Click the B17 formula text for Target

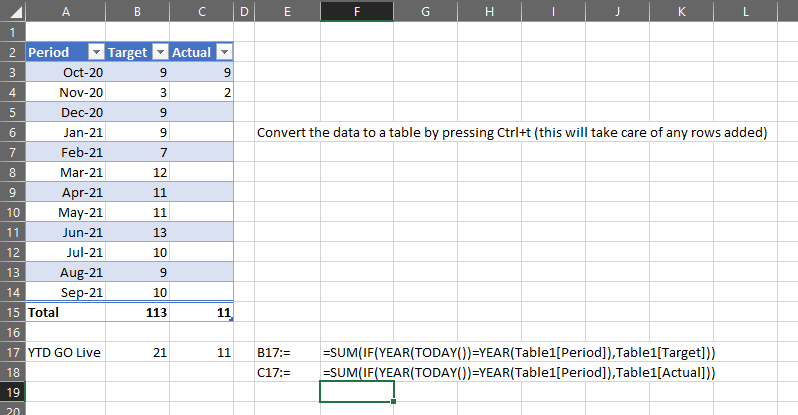coord(519,352)
